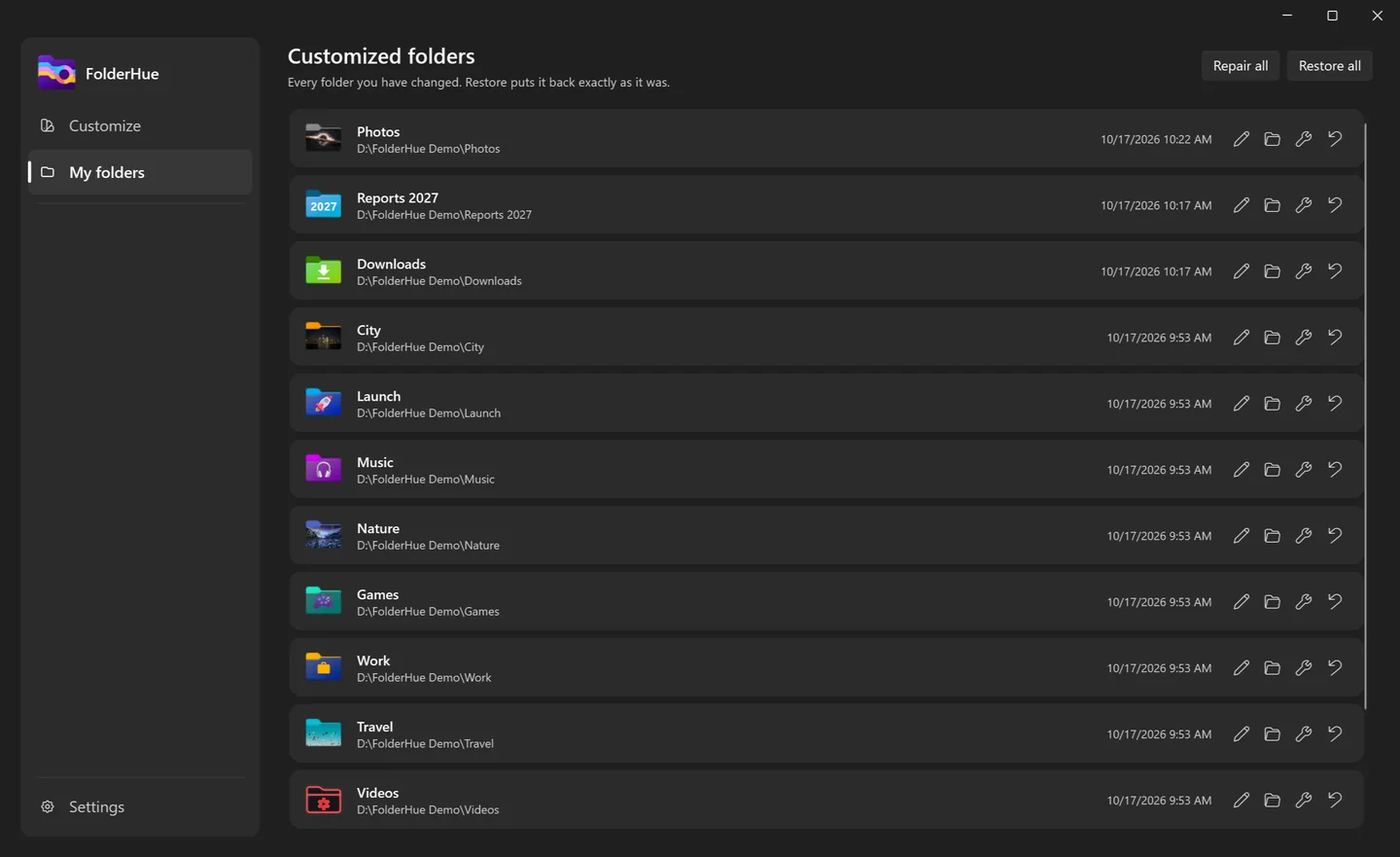1400x857 pixels.
Task: Edit the Travel folder pencil icon
Action: [x=1241, y=734]
